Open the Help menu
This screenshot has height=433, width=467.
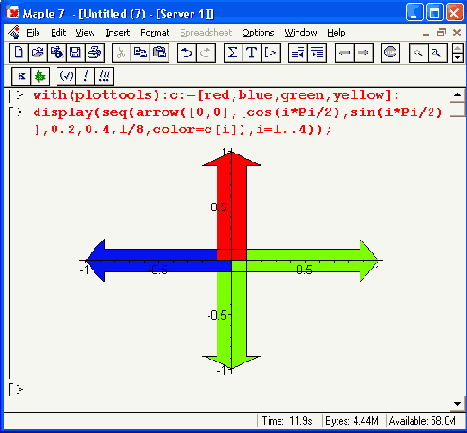click(x=336, y=33)
